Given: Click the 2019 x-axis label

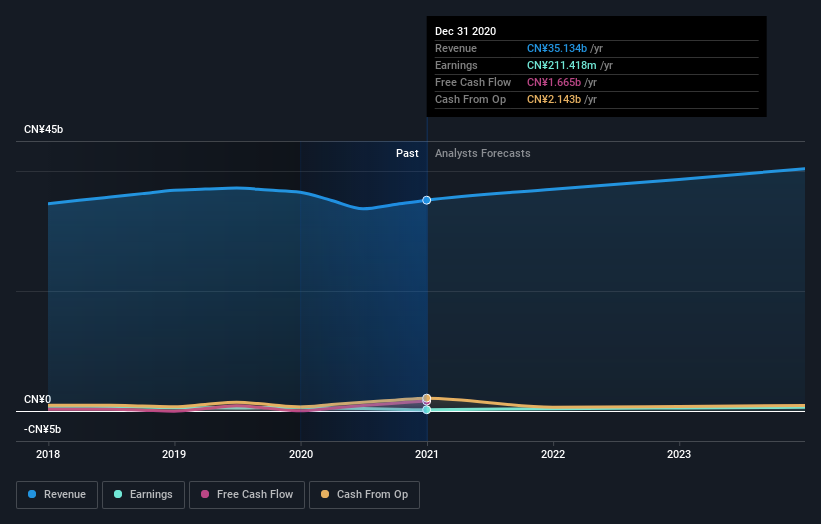Looking at the screenshot, I should (174, 454).
